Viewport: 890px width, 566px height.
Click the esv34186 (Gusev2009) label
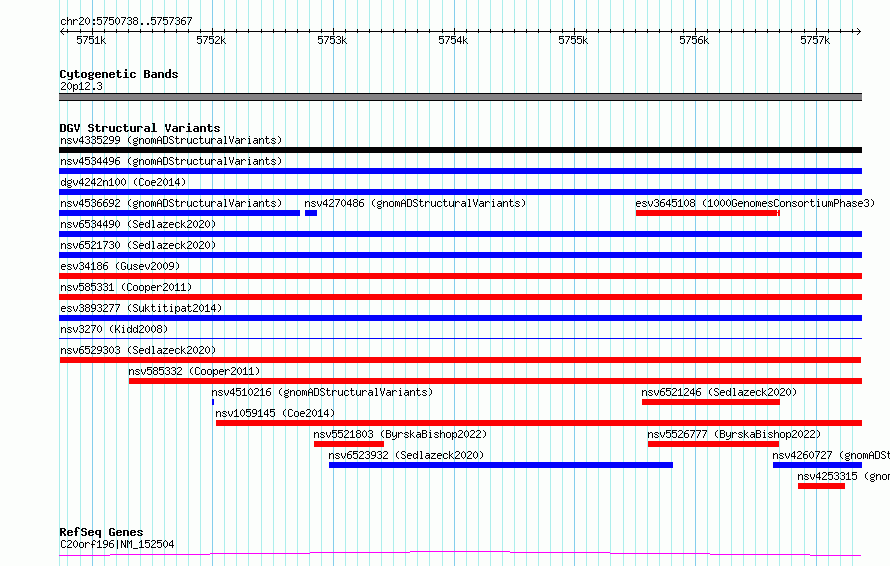(120, 266)
